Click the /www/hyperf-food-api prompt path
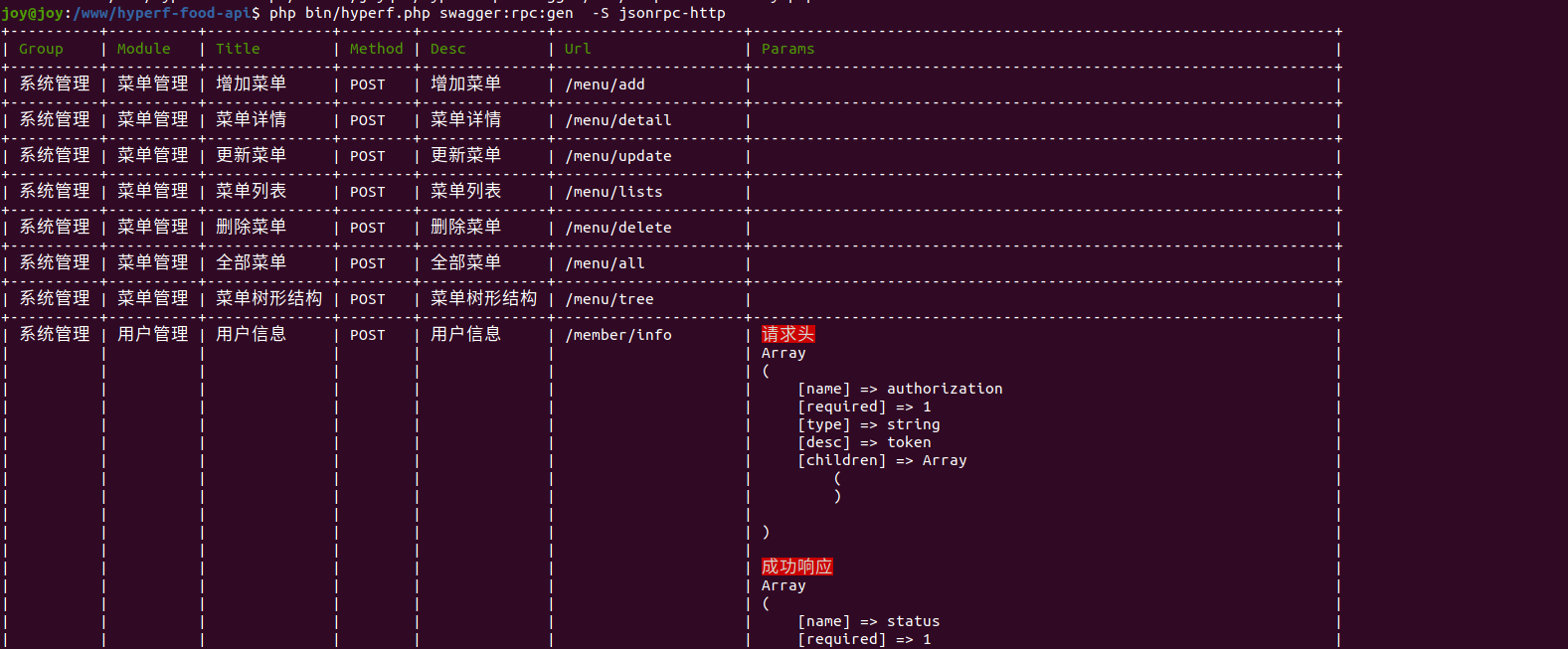1568x649 pixels. click(x=161, y=13)
